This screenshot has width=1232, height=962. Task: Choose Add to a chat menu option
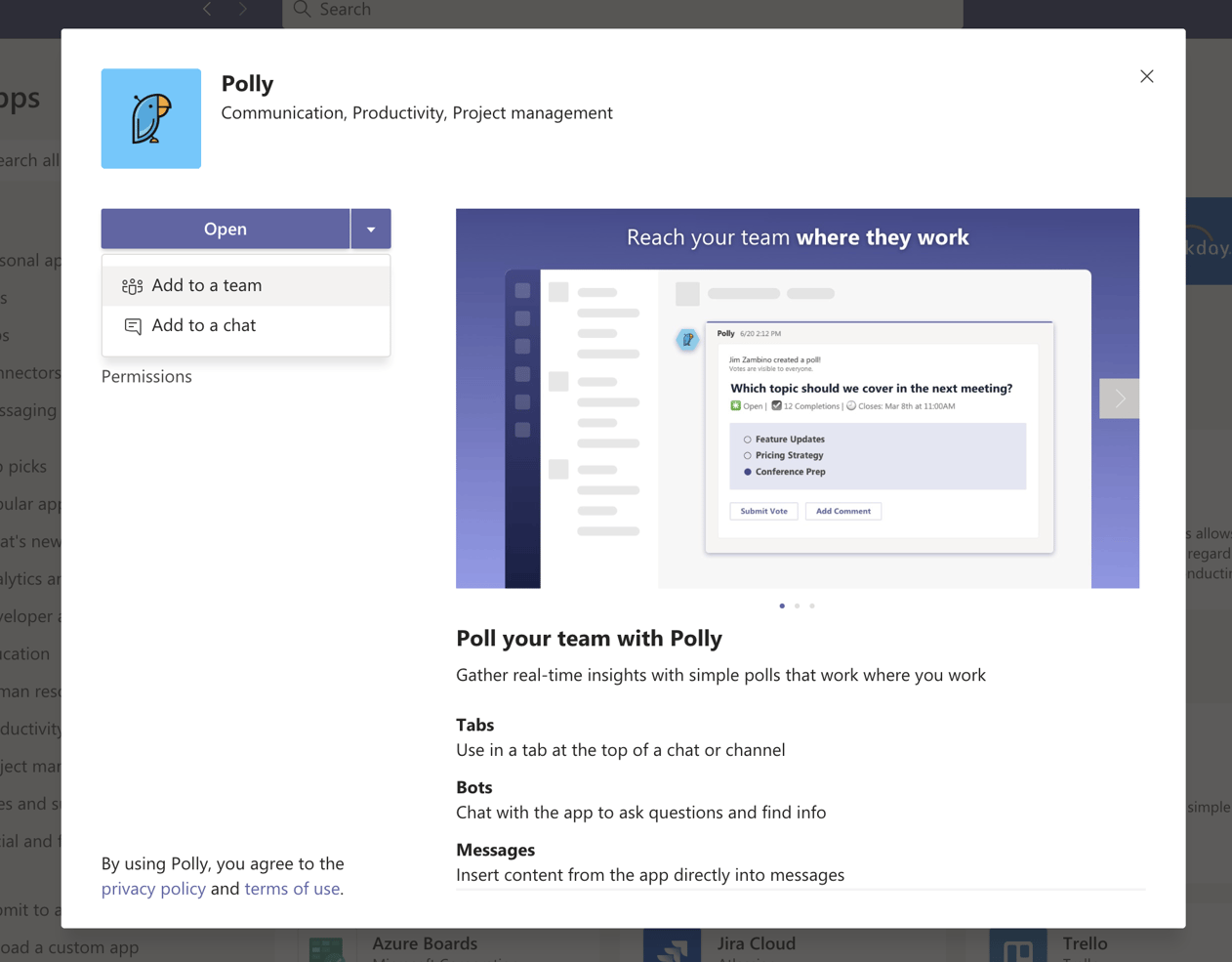[203, 326]
